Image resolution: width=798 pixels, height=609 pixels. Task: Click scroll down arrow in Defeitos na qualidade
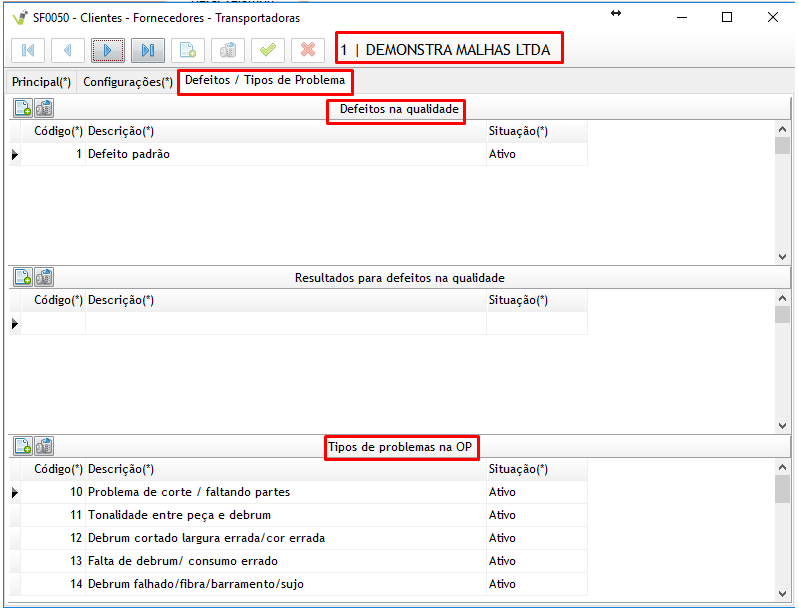782,257
